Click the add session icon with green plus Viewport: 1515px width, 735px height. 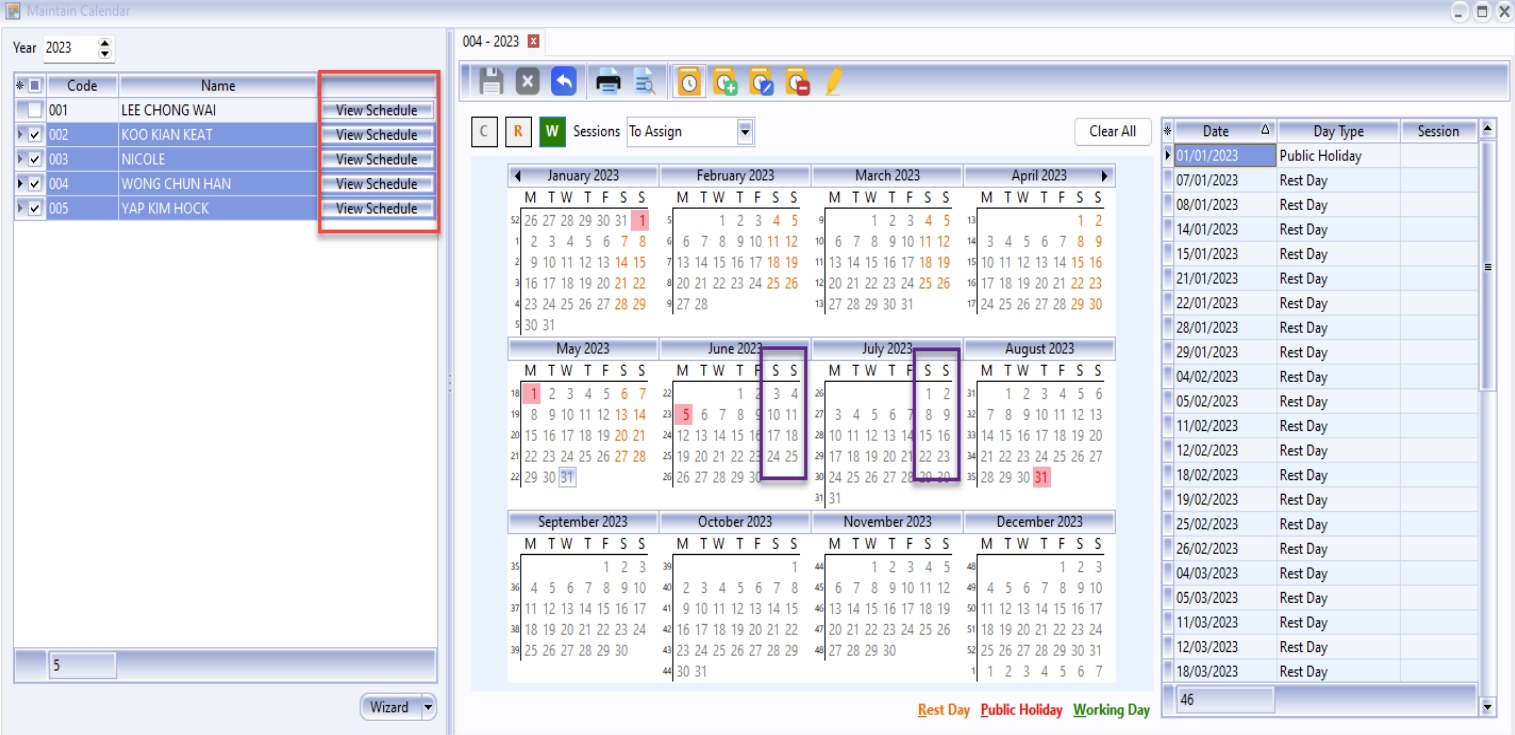point(725,83)
